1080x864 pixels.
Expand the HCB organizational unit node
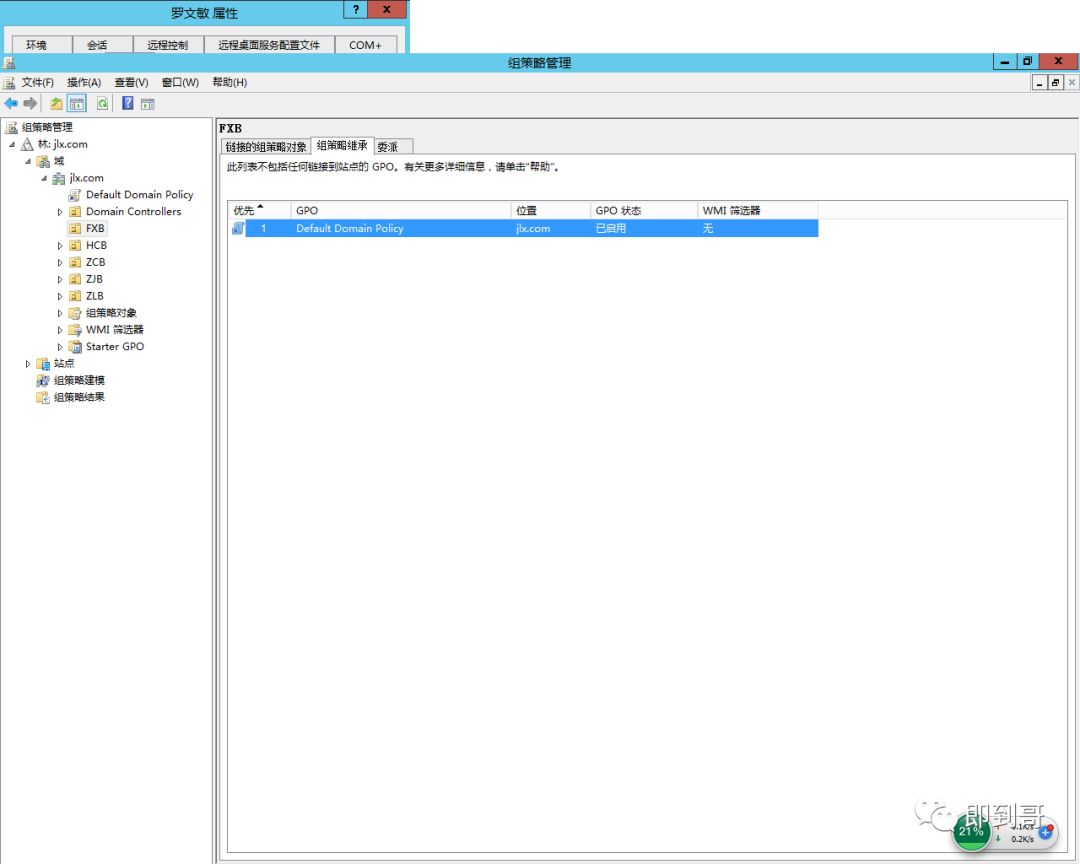pyautogui.click(x=60, y=245)
